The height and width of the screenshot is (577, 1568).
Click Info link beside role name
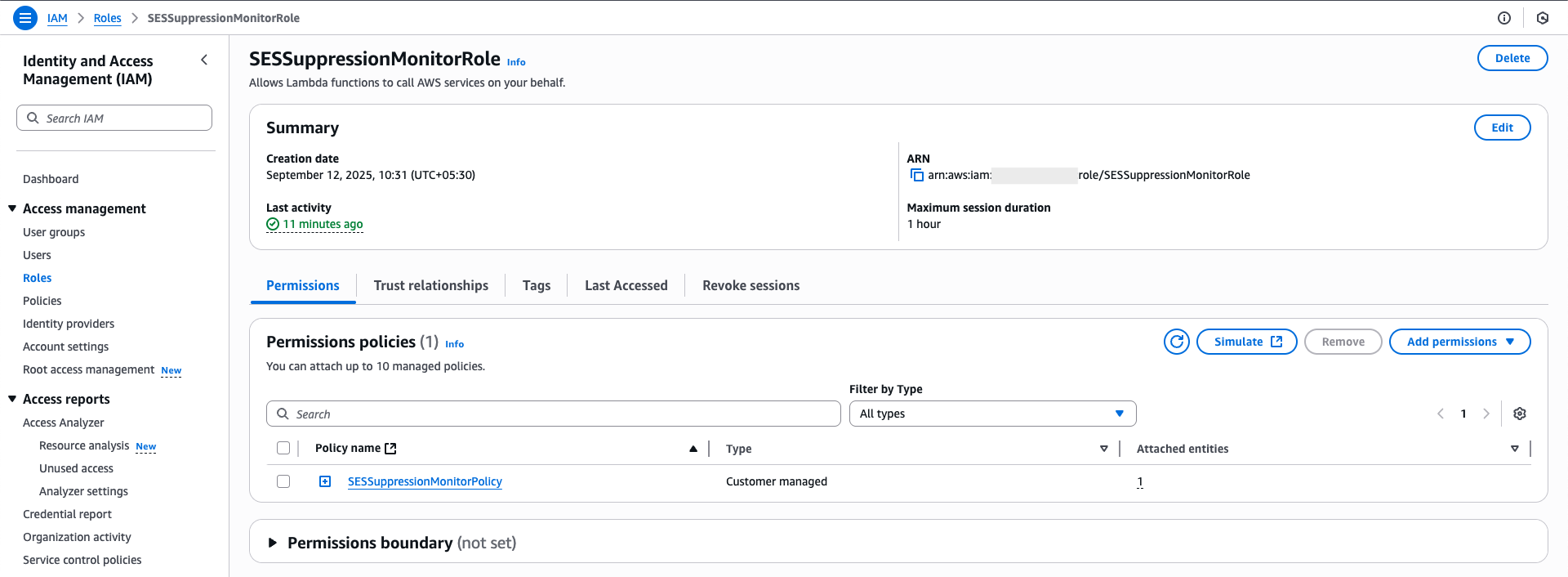point(516,62)
